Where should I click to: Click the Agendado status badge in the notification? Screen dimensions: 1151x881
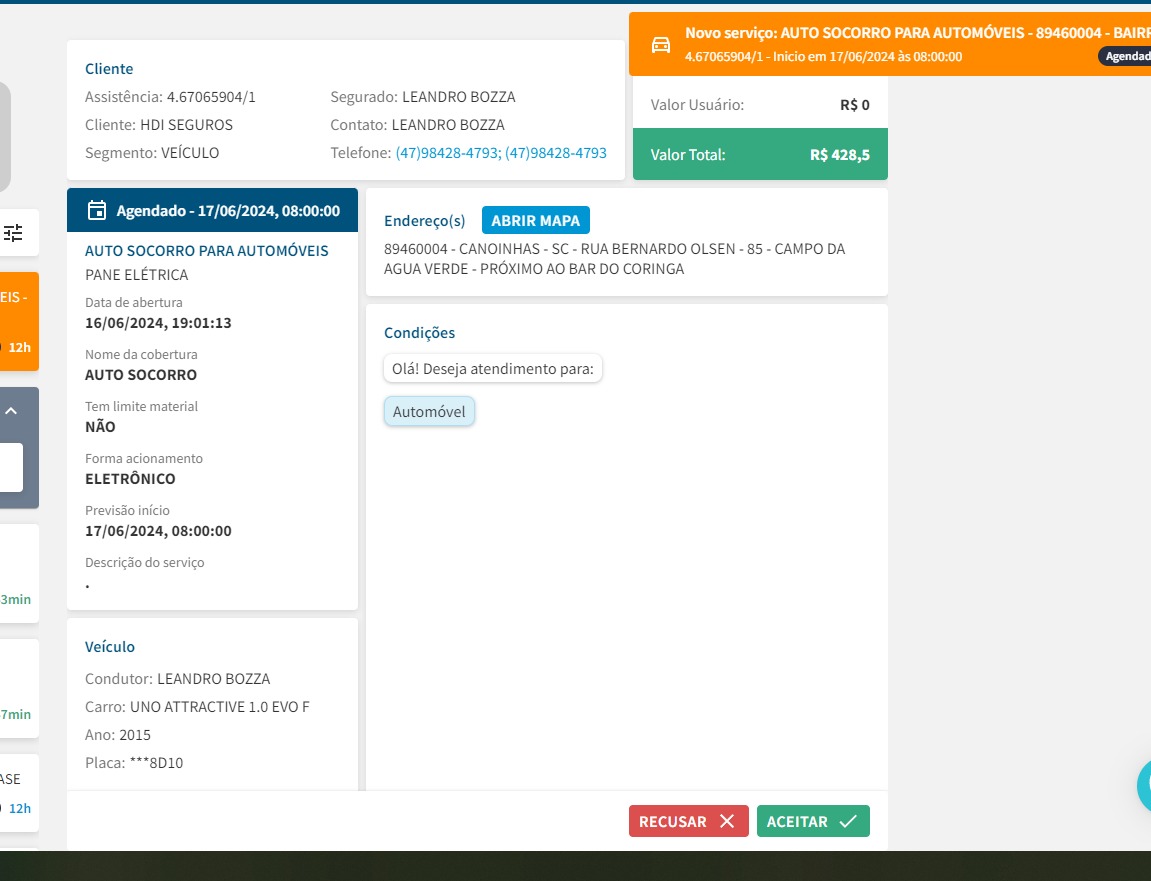pos(1125,56)
